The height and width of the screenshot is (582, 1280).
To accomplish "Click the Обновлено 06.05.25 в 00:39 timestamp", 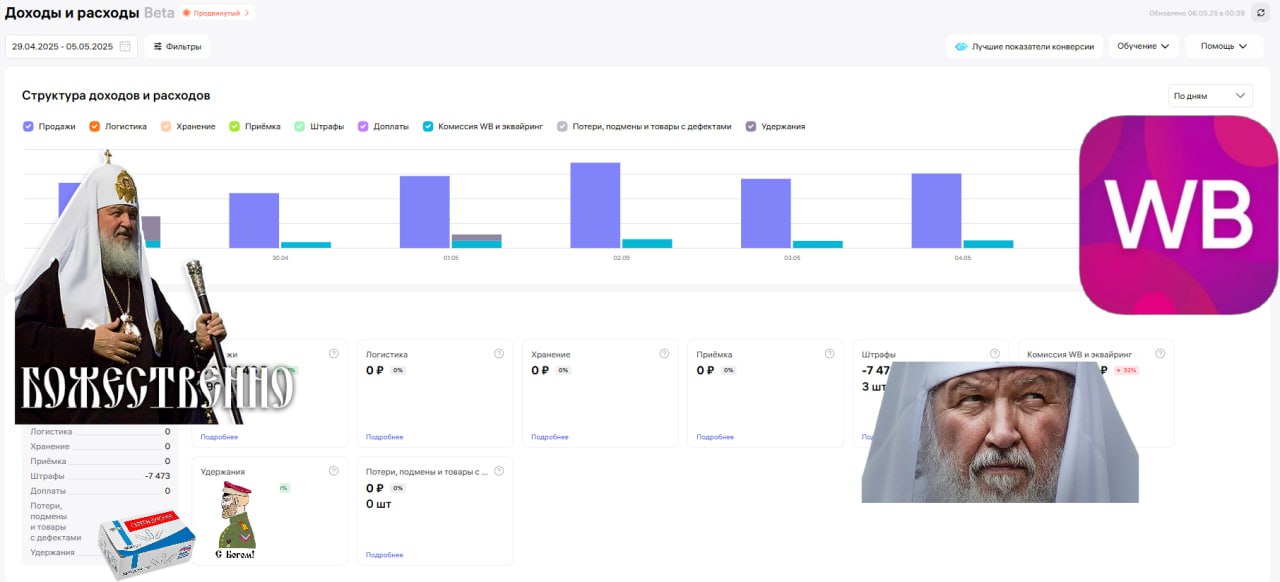I will click(1197, 13).
